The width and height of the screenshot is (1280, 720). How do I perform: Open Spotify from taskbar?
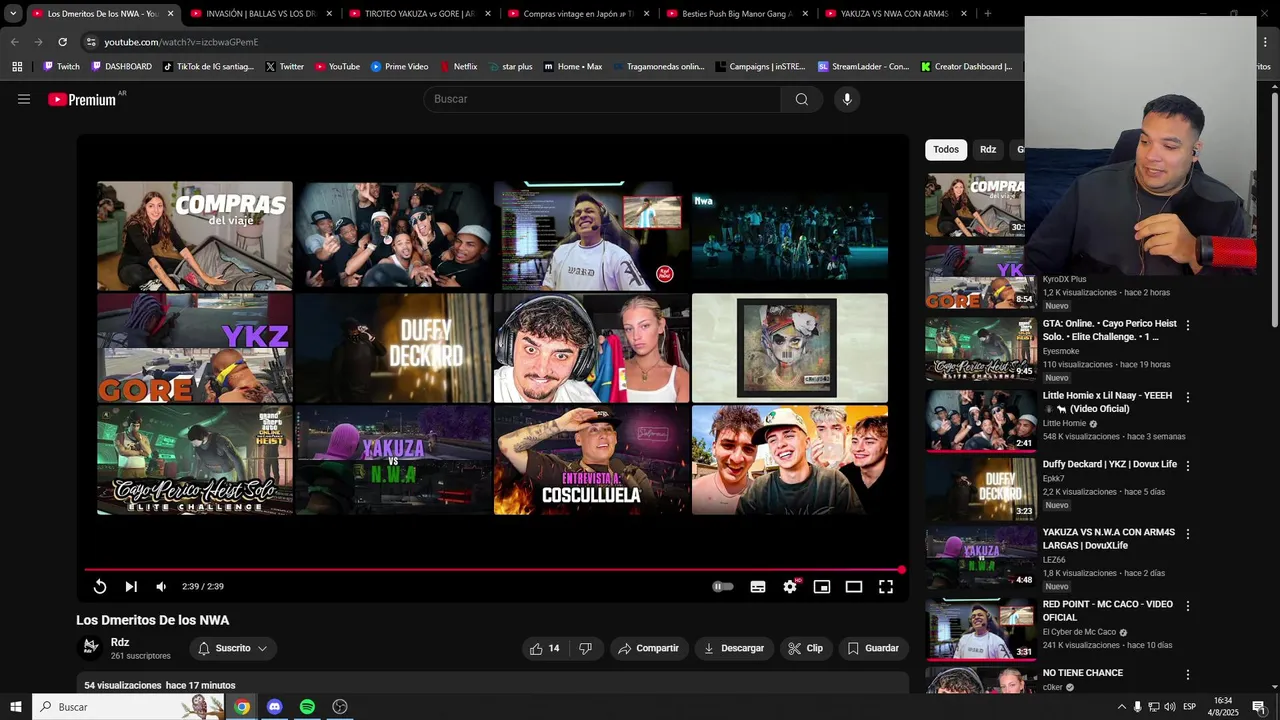(x=307, y=707)
